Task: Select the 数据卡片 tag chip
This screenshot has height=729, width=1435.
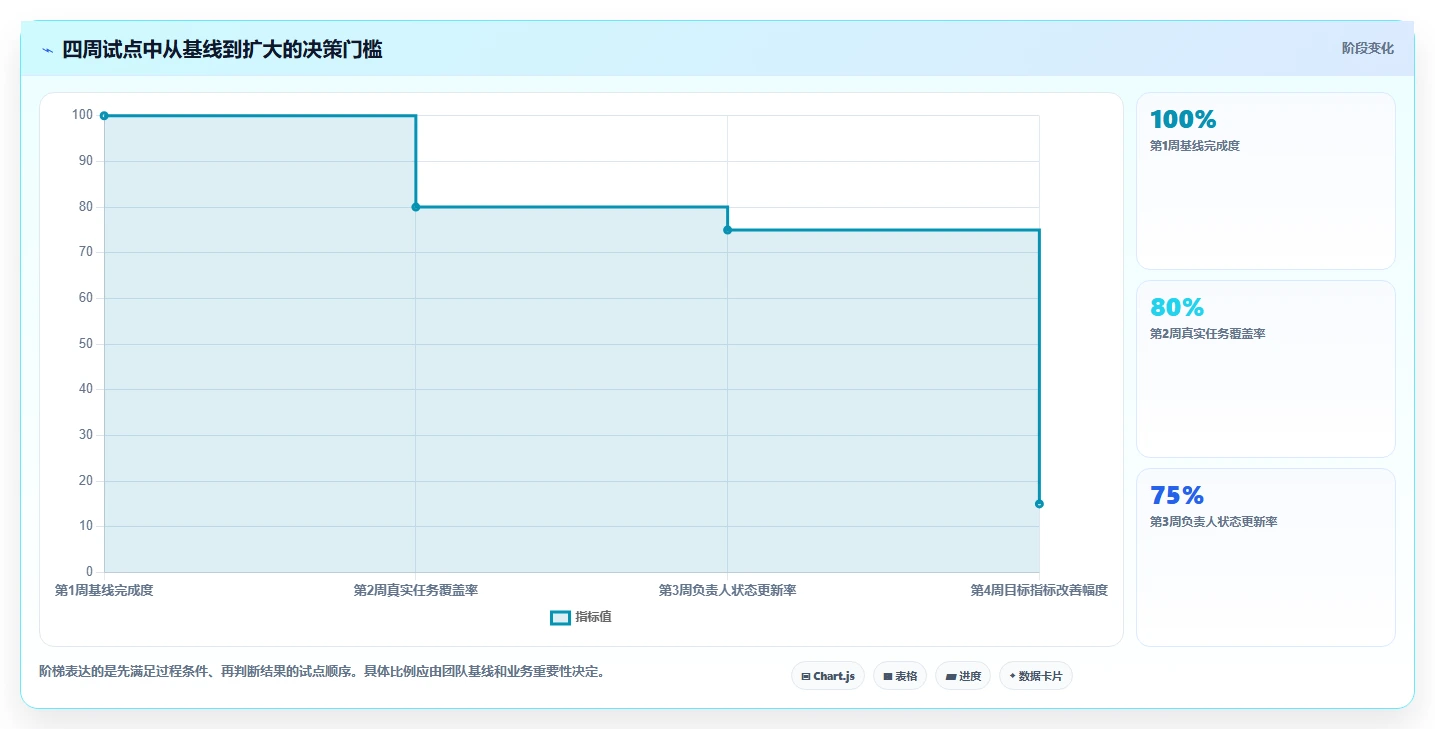Action: tap(1035, 676)
